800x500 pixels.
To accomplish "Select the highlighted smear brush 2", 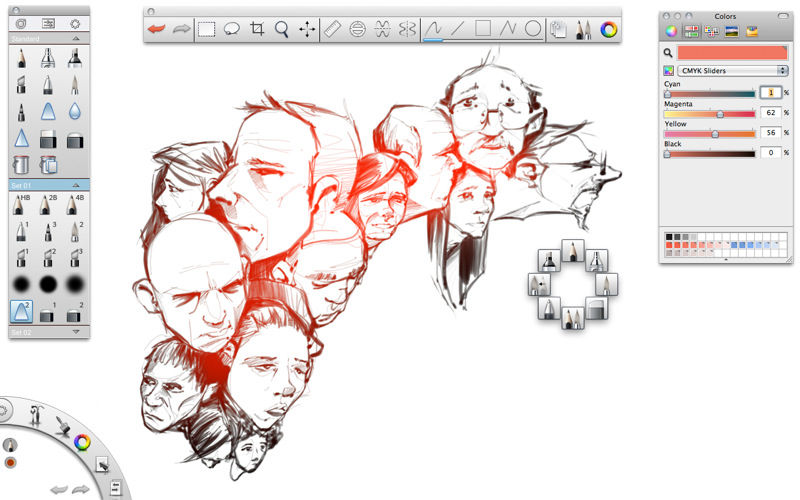I will (21, 311).
